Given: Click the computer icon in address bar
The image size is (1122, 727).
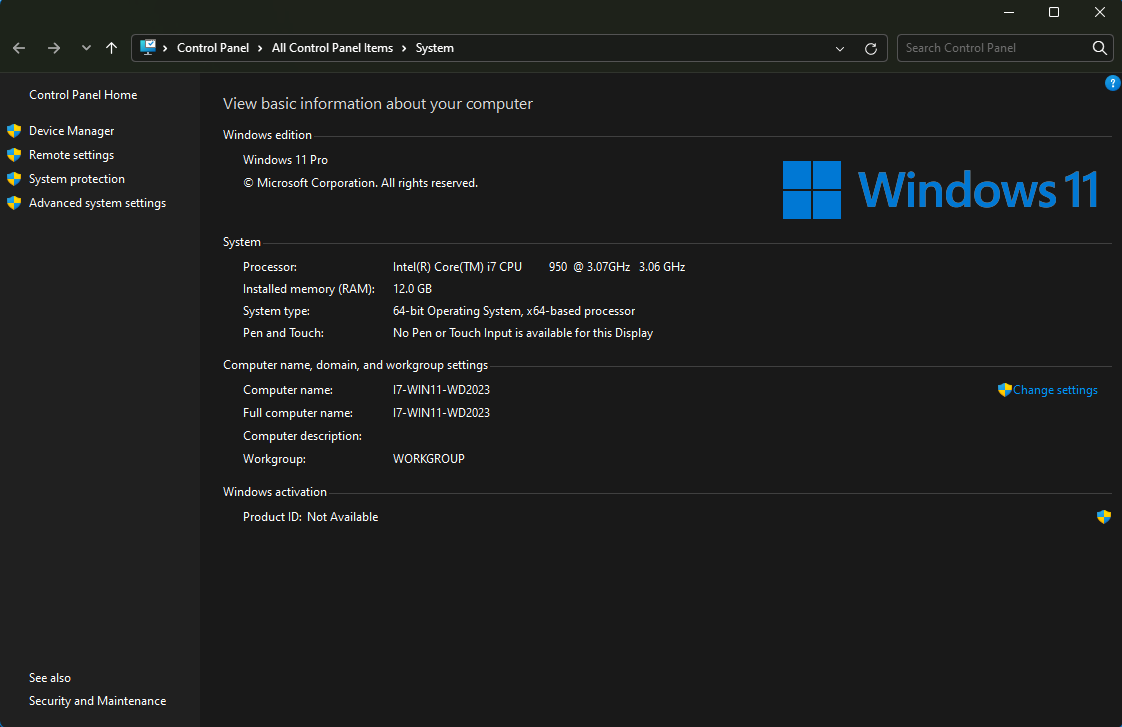Looking at the screenshot, I should click(149, 48).
